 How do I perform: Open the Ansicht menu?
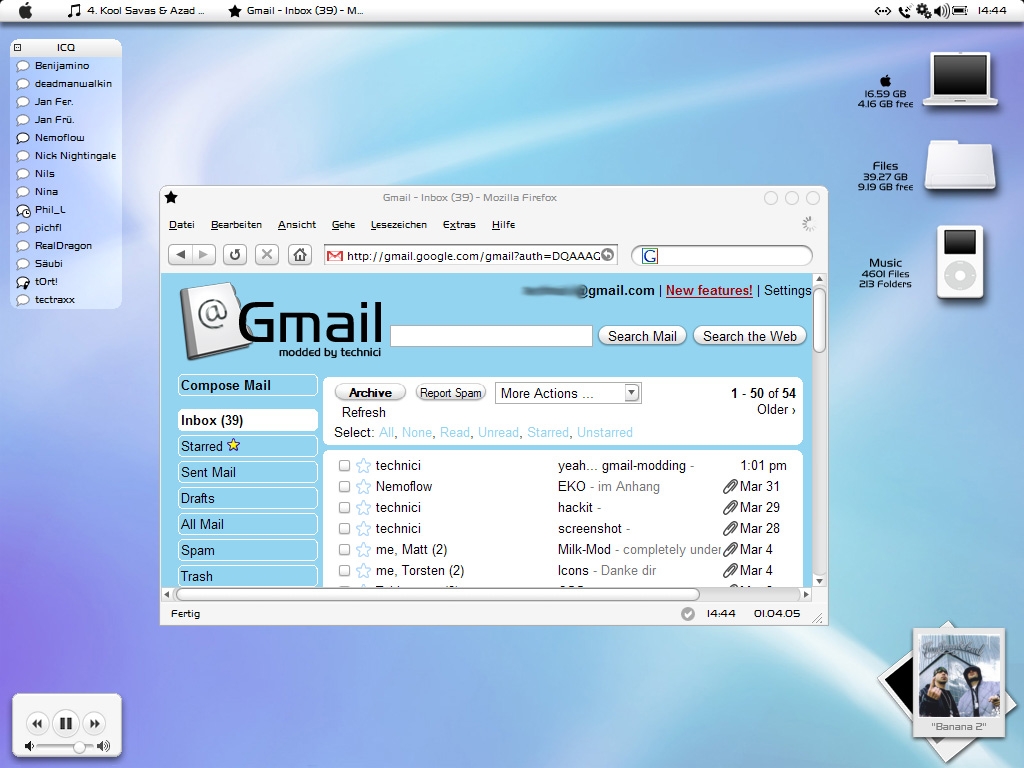click(296, 225)
